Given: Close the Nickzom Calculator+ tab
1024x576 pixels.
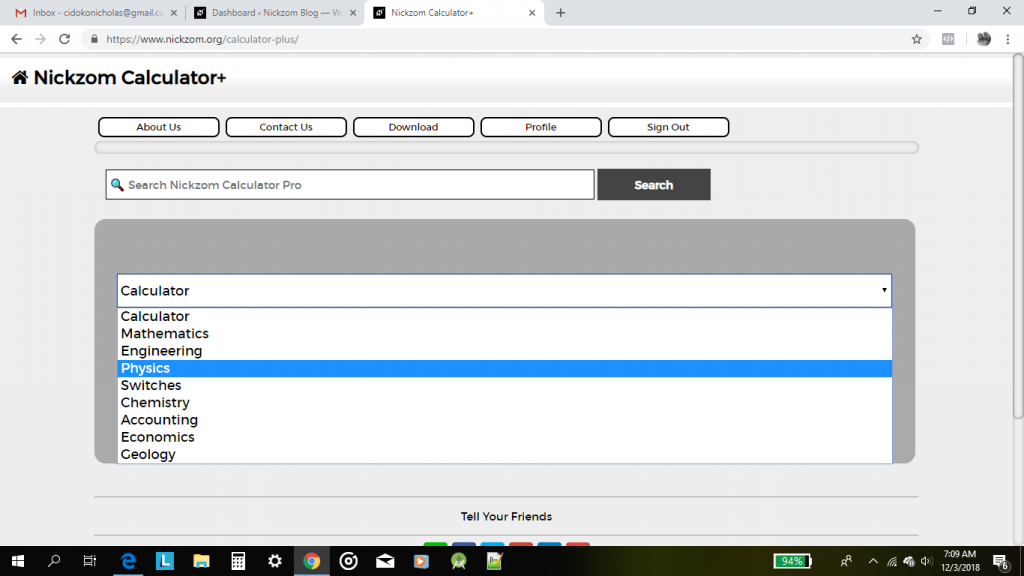Looking at the screenshot, I should coord(532,12).
